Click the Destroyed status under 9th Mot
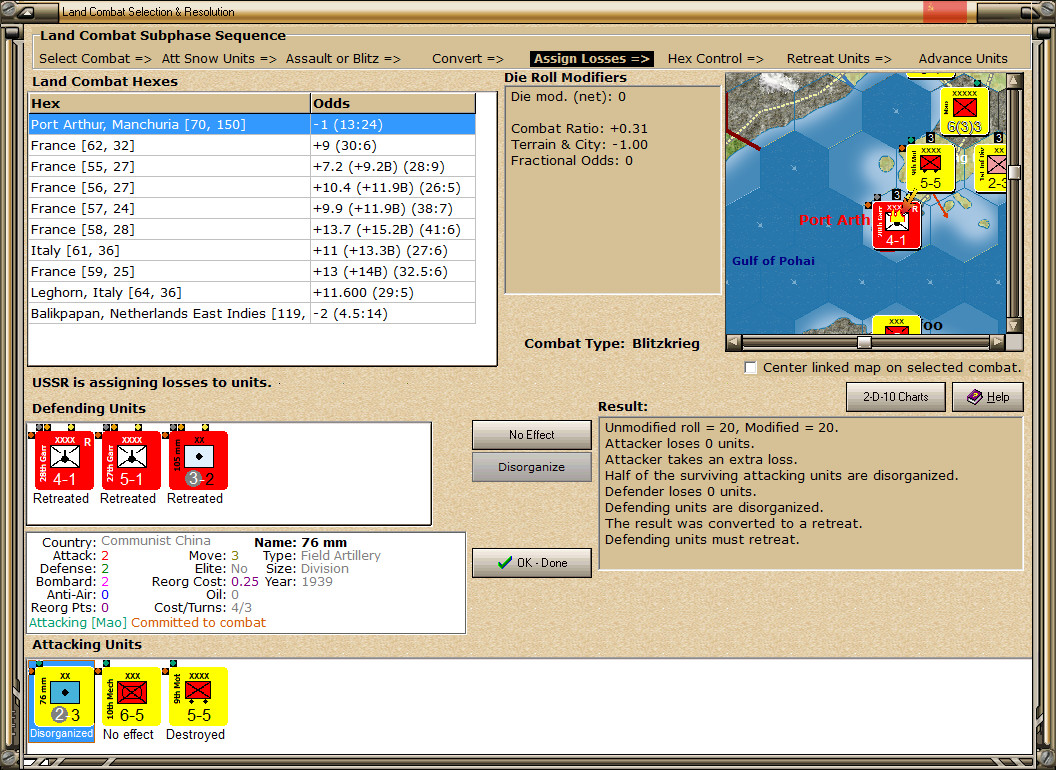Screen dimensions: 1056x770 tap(195, 734)
